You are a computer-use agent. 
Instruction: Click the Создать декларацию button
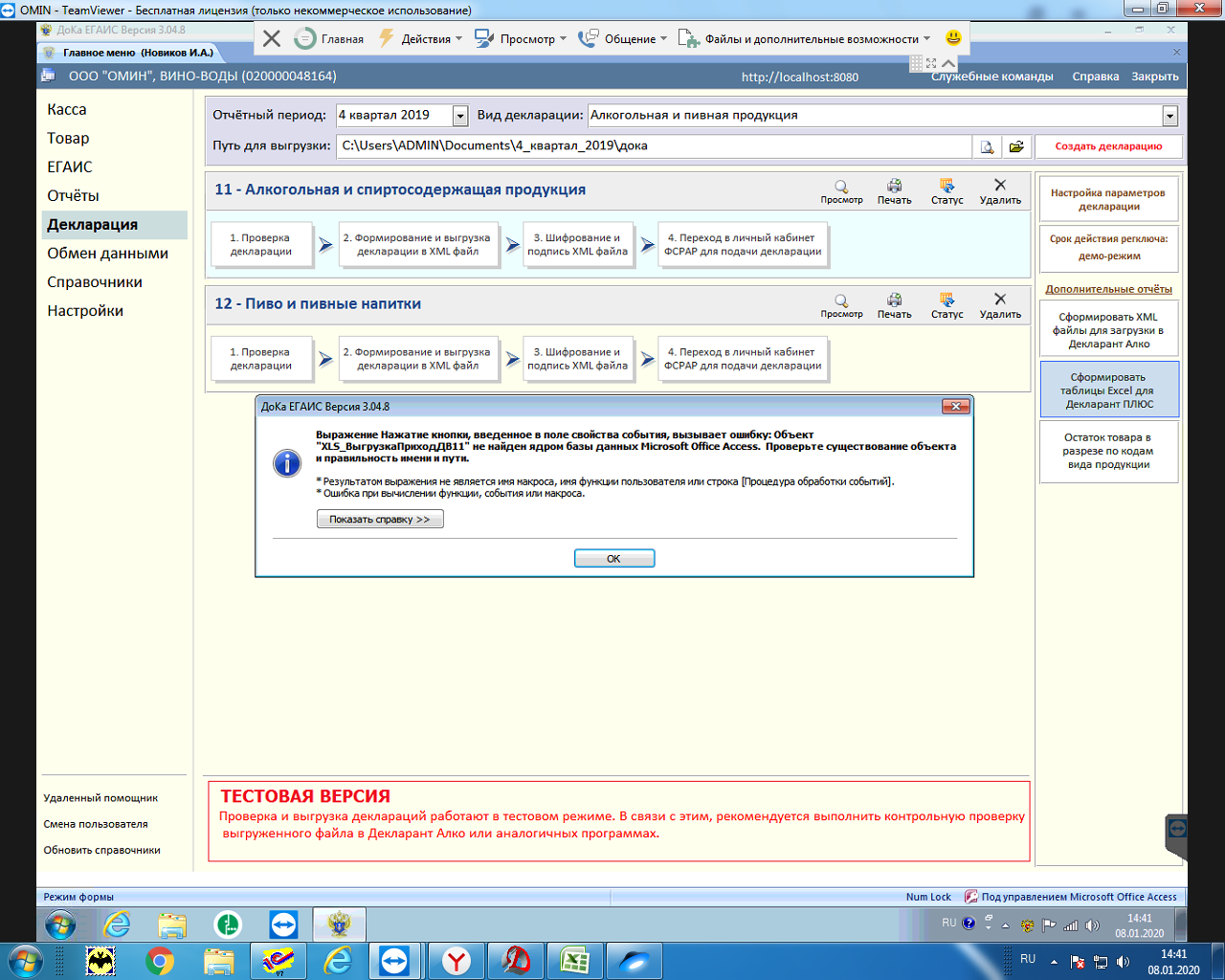pos(1108,146)
